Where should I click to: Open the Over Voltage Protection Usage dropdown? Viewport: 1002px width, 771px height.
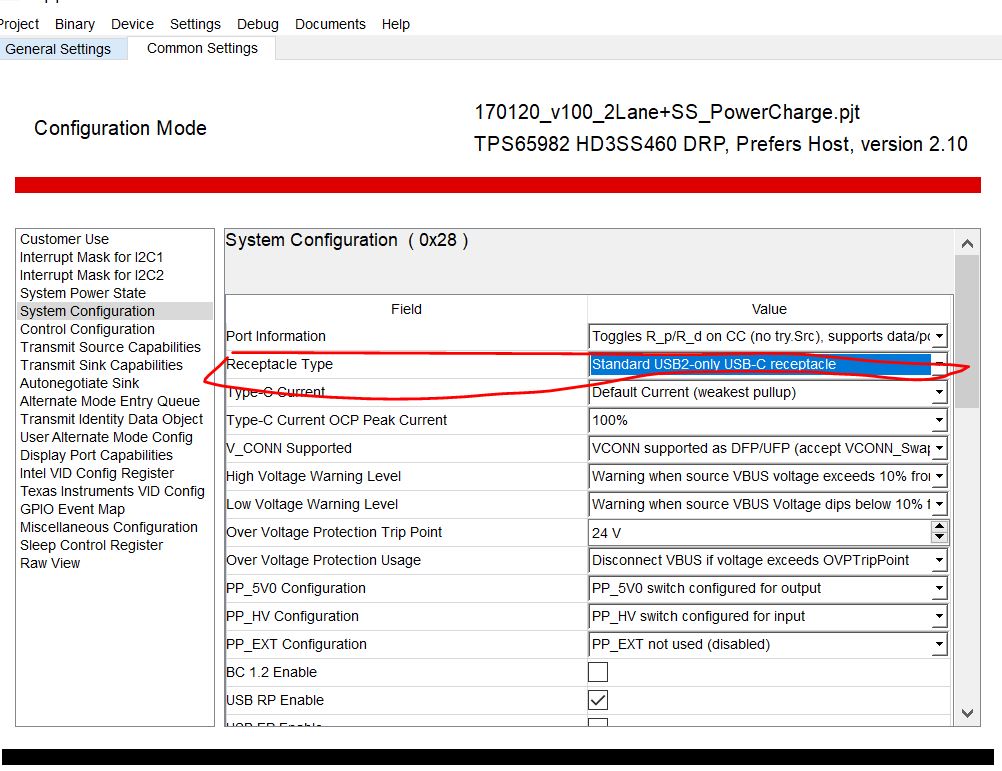(938, 560)
